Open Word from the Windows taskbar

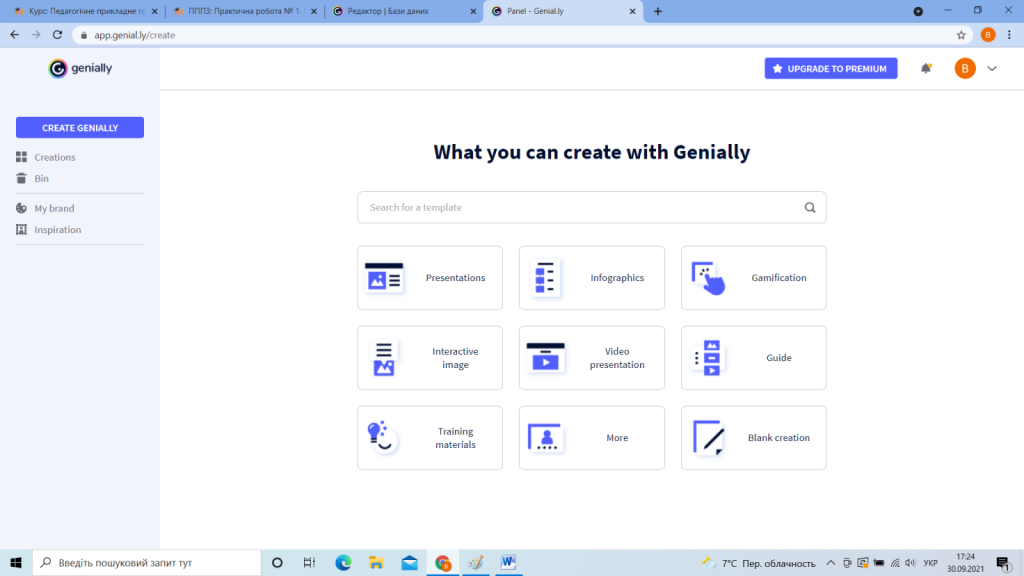(x=508, y=562)
